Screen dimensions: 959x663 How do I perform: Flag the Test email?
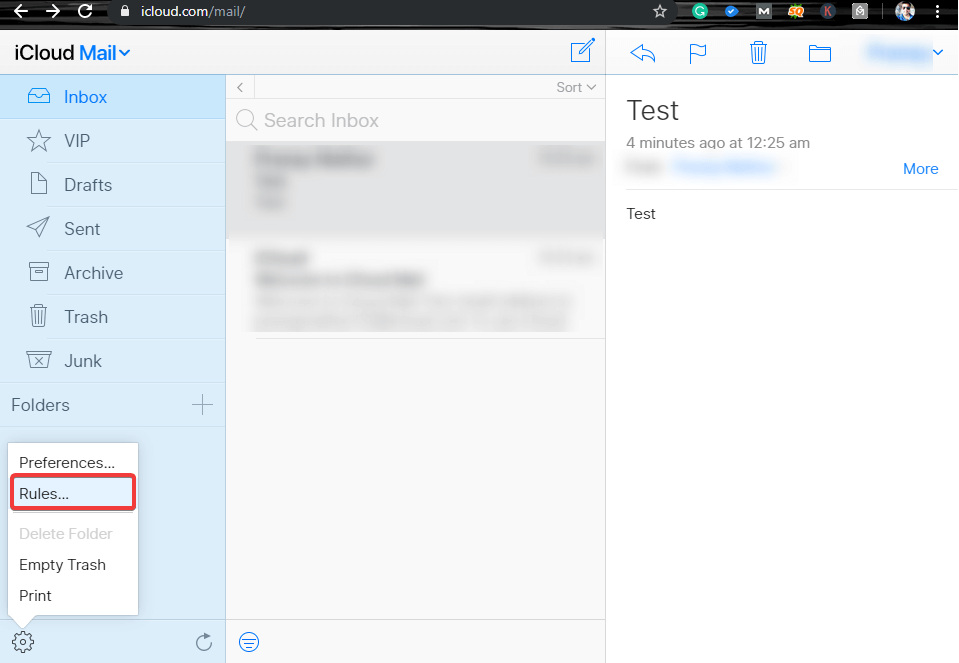coord(698,52)
